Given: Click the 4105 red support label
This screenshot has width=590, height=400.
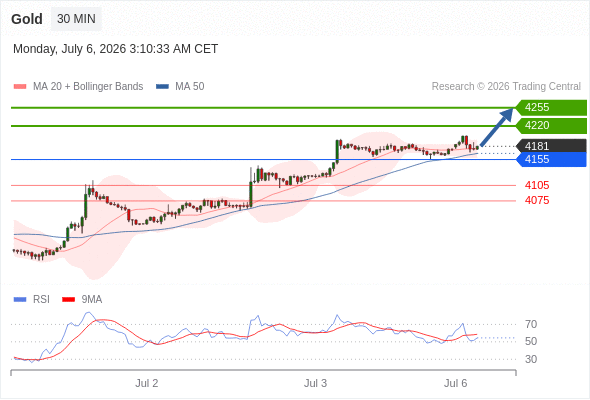Looking at the screenshot, I should click(x=537, y=186).
